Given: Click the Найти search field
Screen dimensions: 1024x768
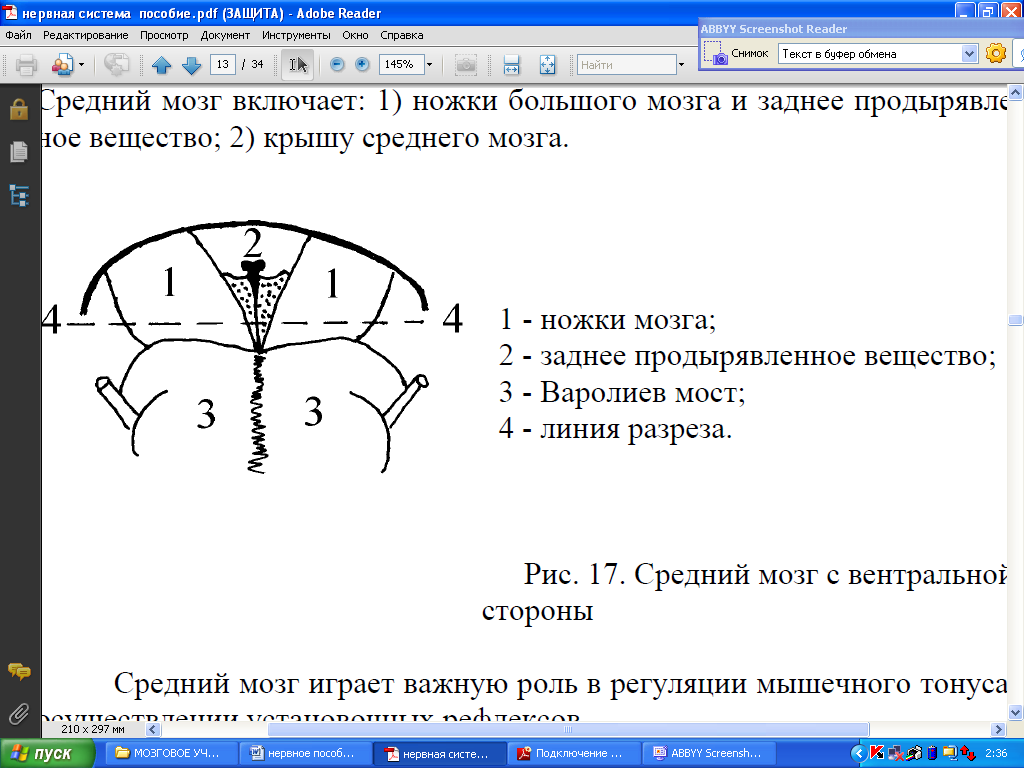Looking at the screenshot, I should click(x=626, y=65).
